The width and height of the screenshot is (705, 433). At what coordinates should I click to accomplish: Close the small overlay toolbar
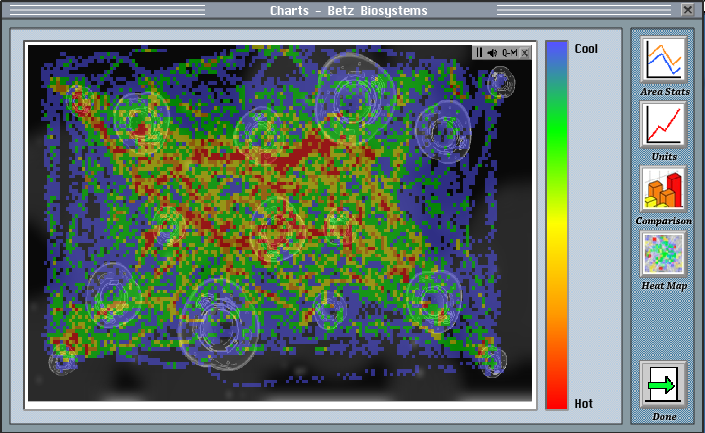(x=525, y=53)
